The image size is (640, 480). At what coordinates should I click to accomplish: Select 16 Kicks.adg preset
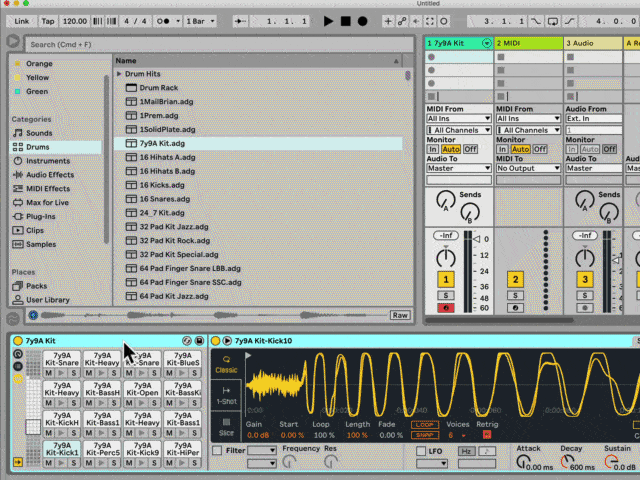coord(162,185)
